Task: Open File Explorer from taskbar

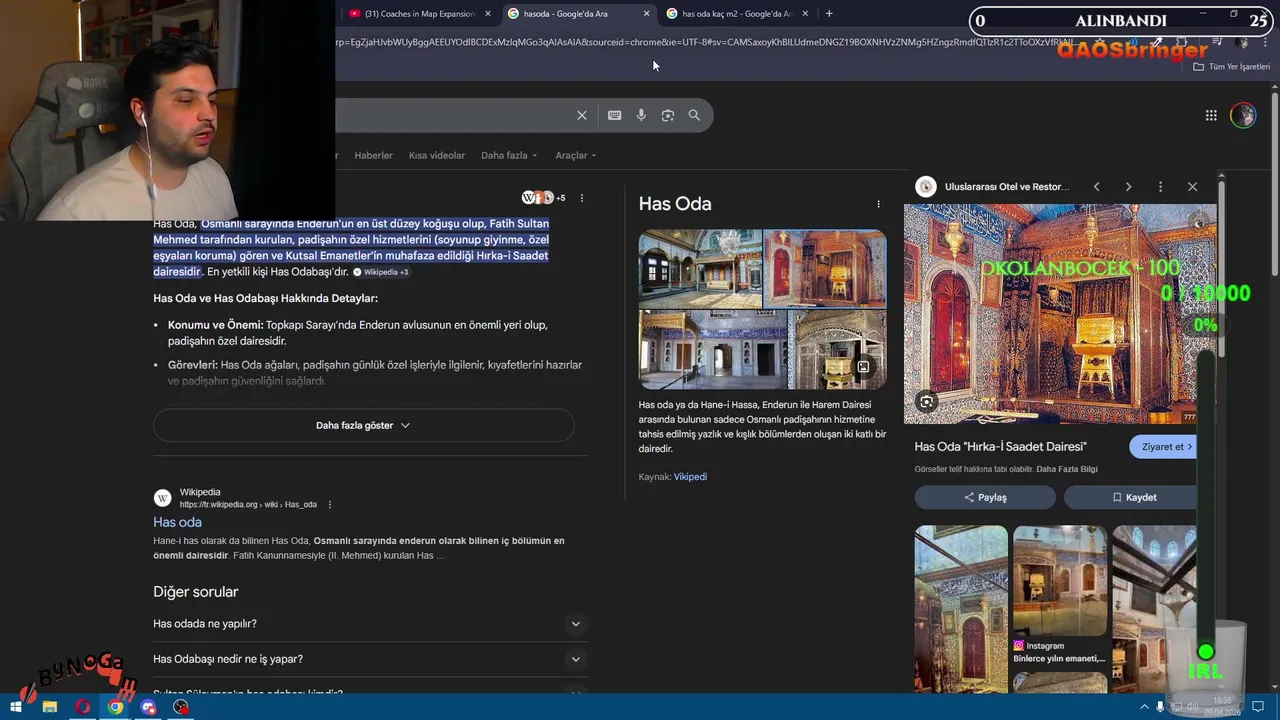Action: click(49, 707)
